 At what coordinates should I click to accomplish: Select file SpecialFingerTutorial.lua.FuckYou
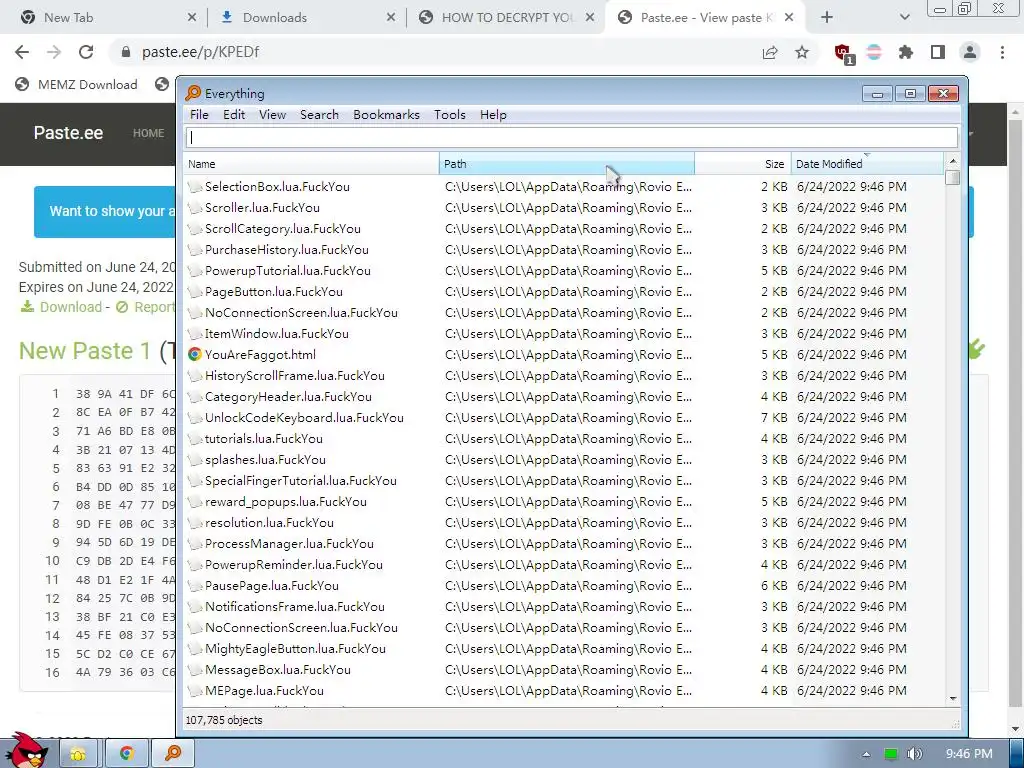point(300,481)
